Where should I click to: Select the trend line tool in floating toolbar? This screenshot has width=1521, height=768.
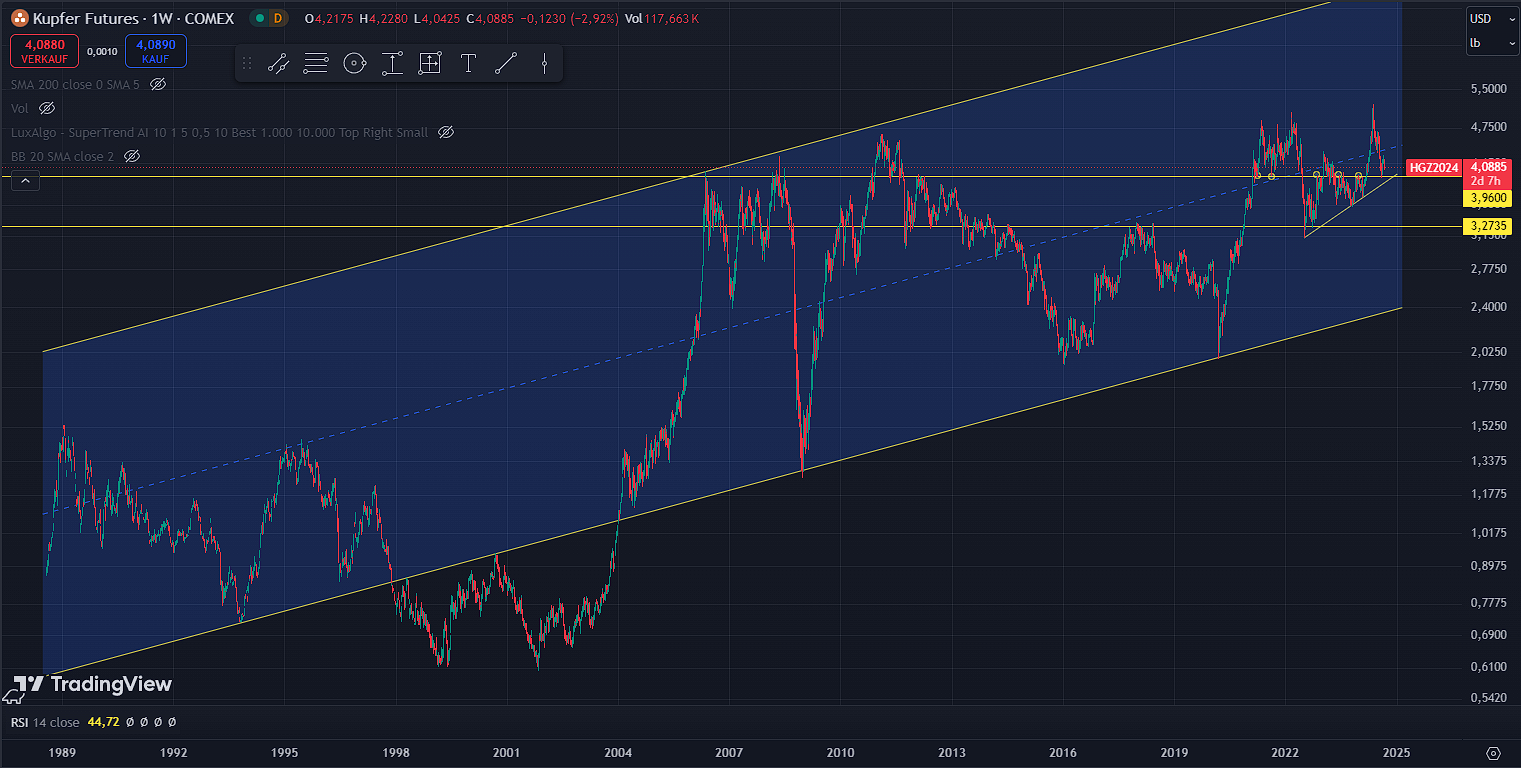click(x=278, y=64)
